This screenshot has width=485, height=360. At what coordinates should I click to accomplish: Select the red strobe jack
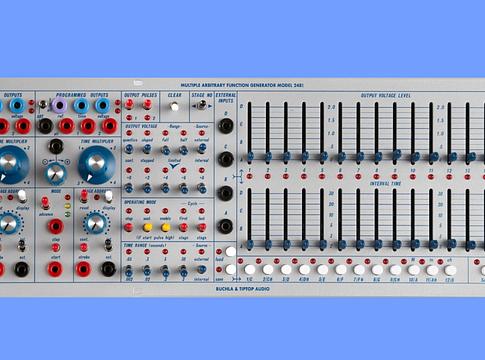(x=83, y=269)
